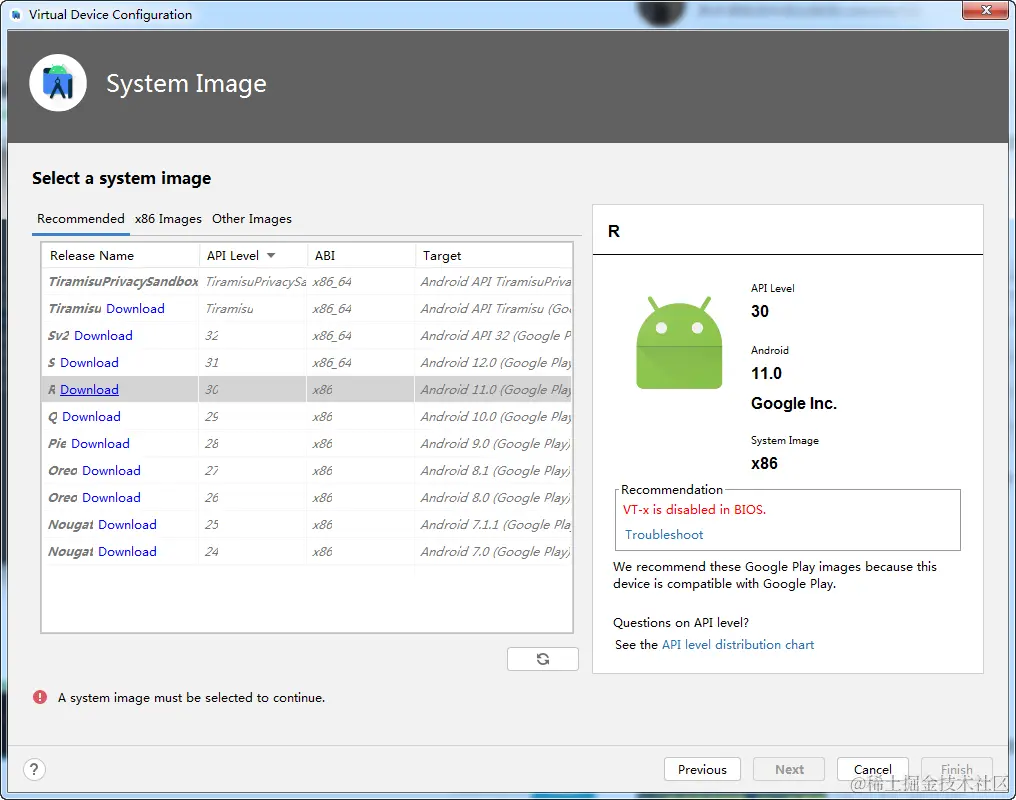Download the Sv2 system image
The image size is (1016, 800).
pos(103,336)
